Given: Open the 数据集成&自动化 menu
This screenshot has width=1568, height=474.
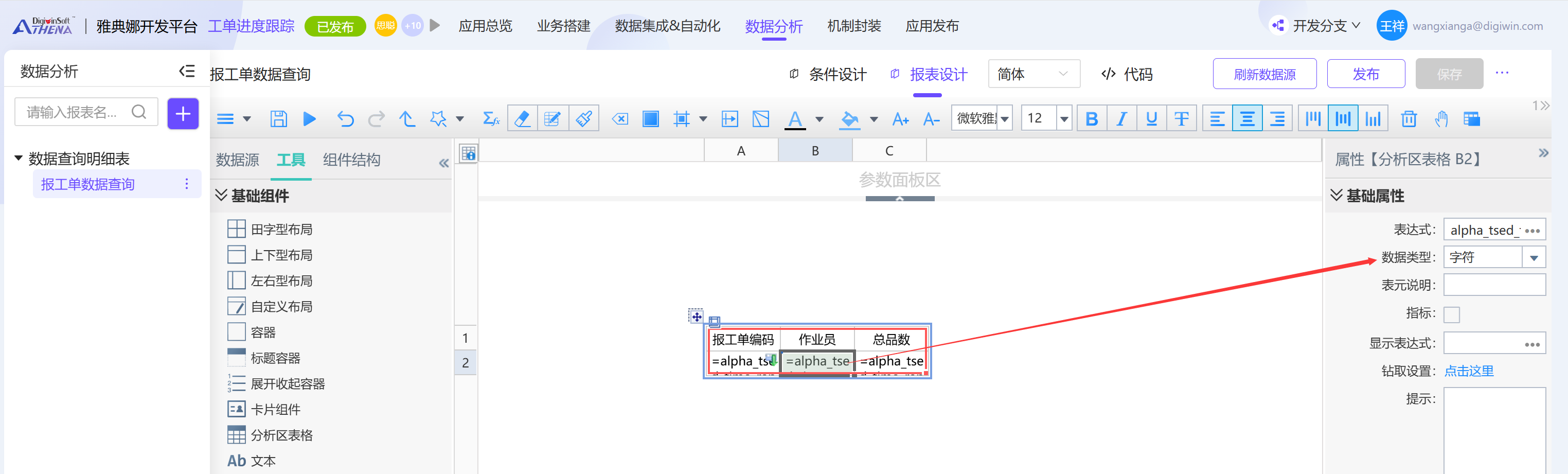Looking at the screenshot, I should 668,26.
